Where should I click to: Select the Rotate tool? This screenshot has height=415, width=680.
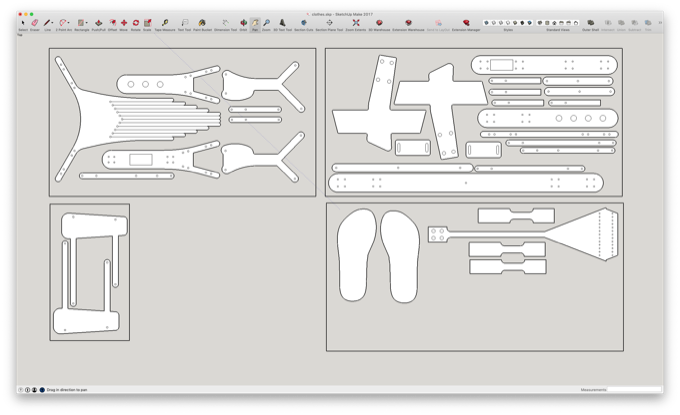pyautogui.click(x=136, y=23)
